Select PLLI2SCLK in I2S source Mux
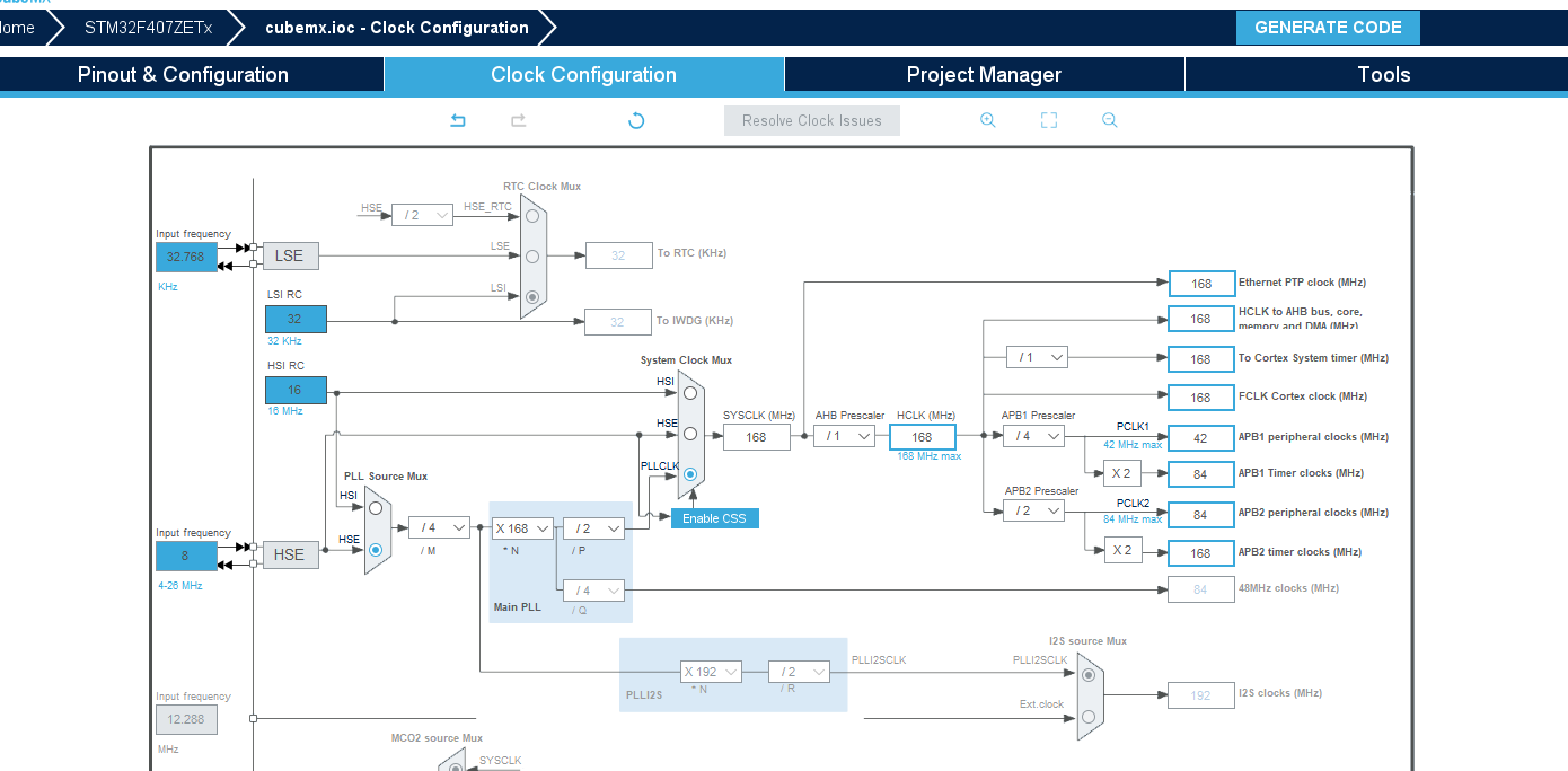The image size is (1568, 771). point(1089,675)
